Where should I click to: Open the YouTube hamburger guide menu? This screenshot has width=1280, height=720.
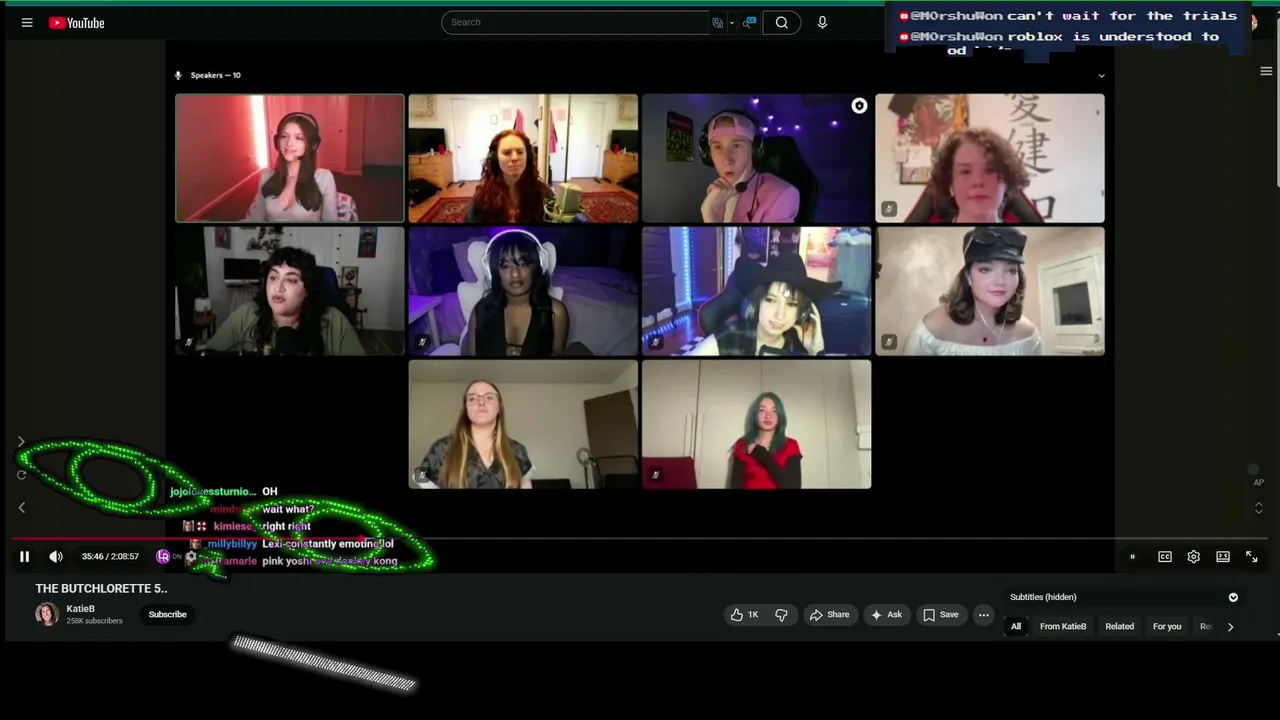pyautogui.click(x=27, y=23)
